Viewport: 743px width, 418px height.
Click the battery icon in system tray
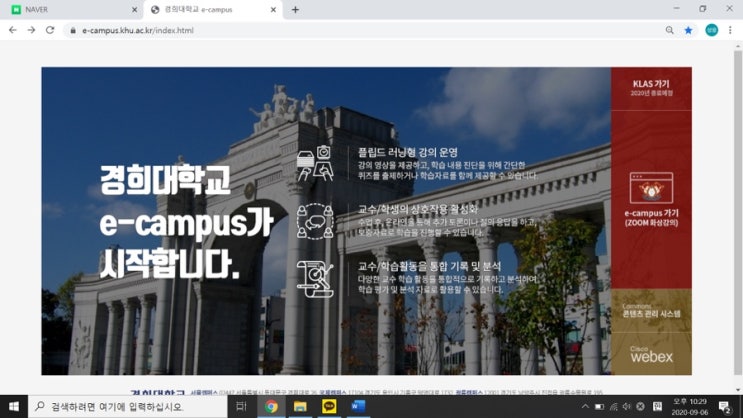click(x=599, y=407)
